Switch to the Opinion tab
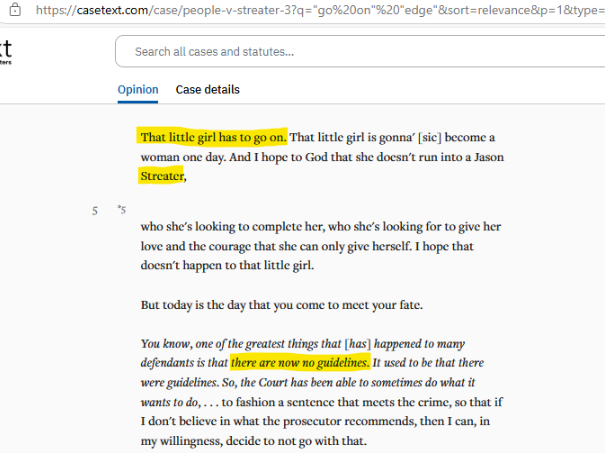 pos(138,90)
